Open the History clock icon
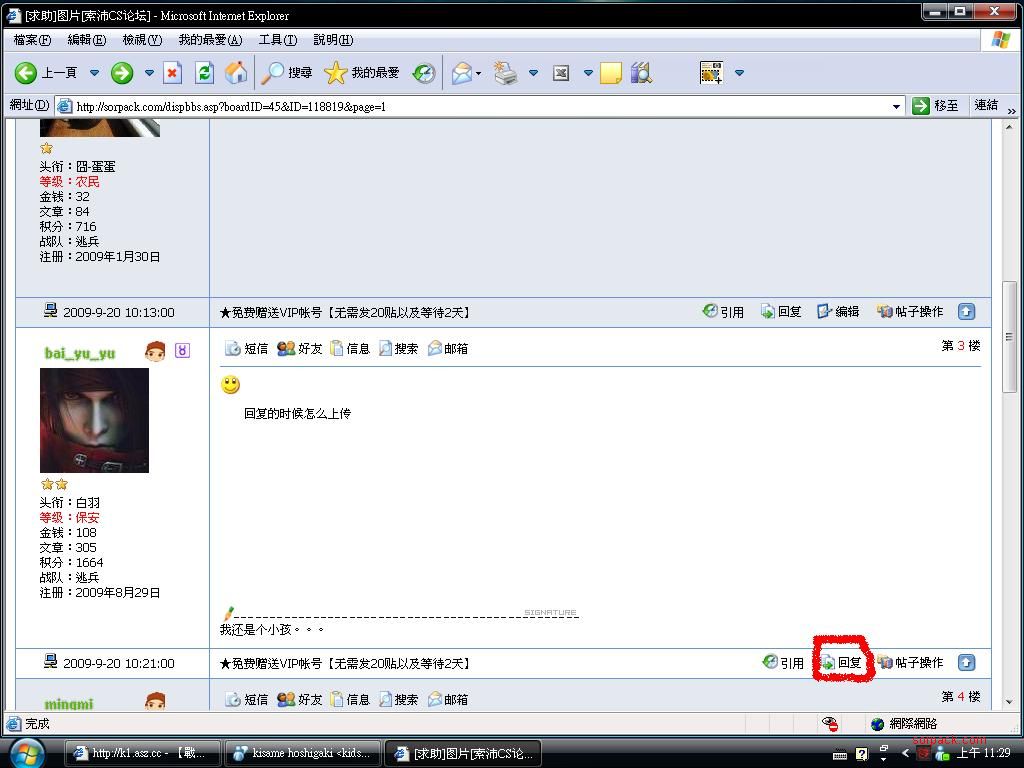 point(424,72)
